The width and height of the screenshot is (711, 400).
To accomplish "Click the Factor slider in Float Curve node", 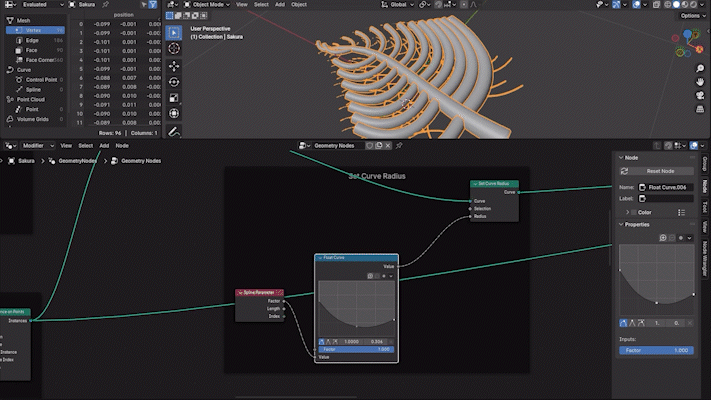I will click(356, 349).
